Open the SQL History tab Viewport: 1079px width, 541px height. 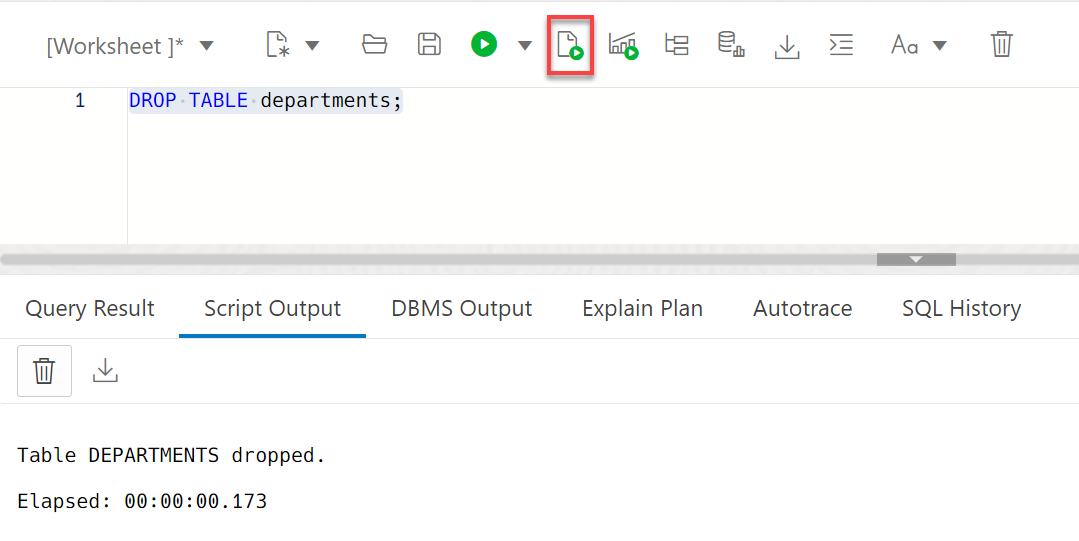[x=961, y=309]
